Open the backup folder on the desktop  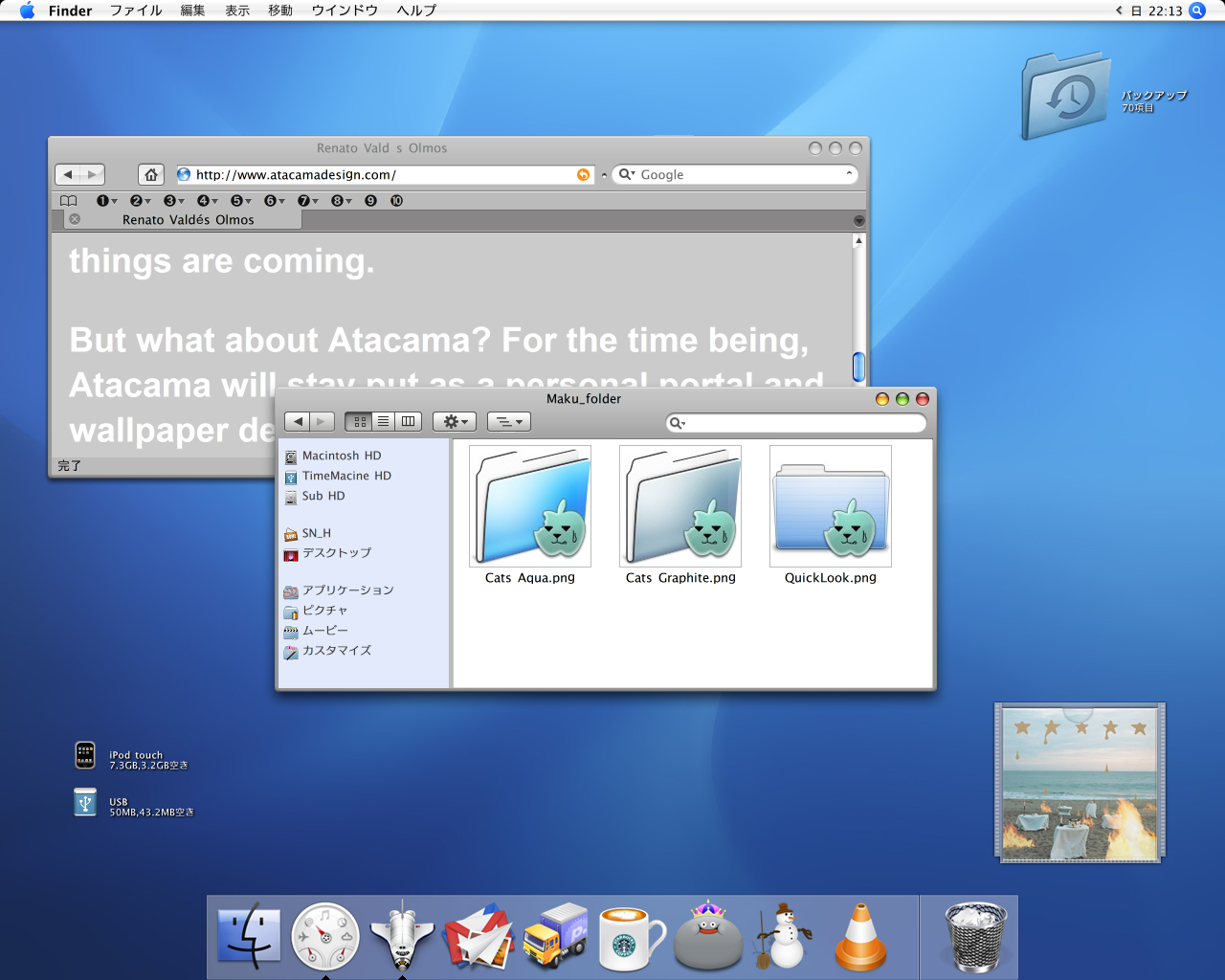[x=1066, y=96]
